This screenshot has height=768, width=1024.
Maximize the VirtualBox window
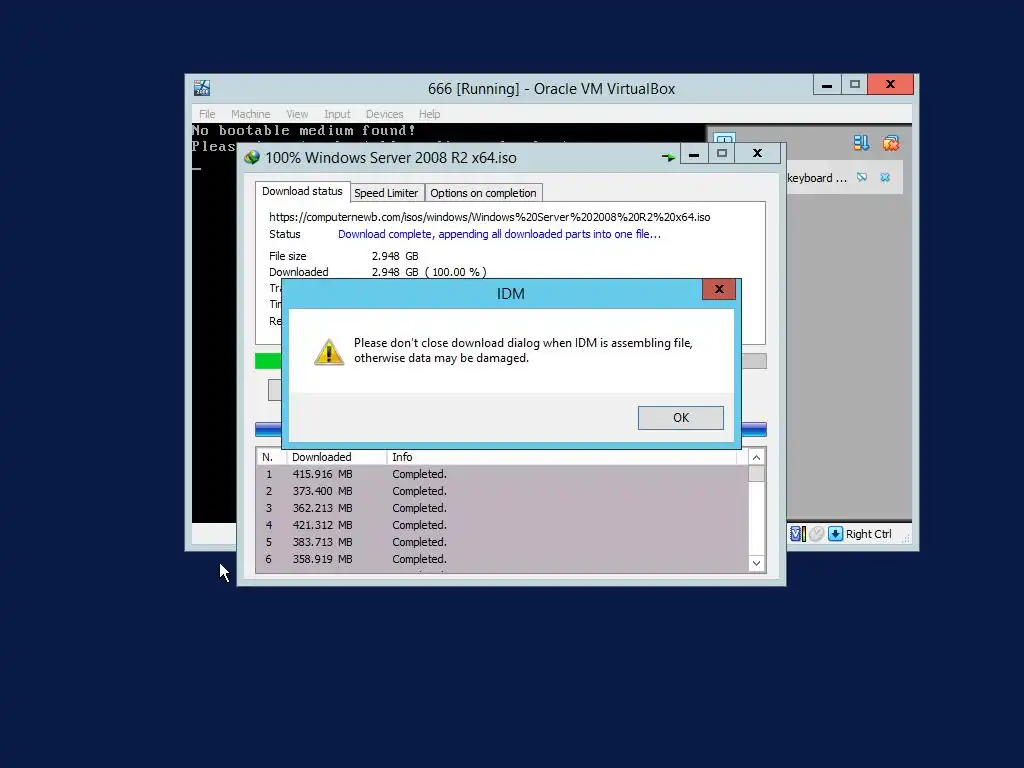click(854, 85)
